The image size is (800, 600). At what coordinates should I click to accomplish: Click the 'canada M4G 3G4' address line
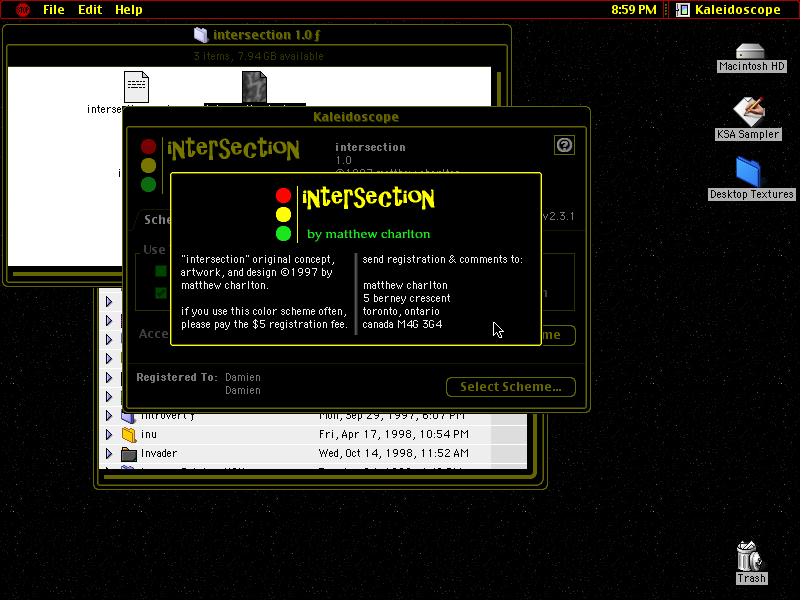click(402, 324)
